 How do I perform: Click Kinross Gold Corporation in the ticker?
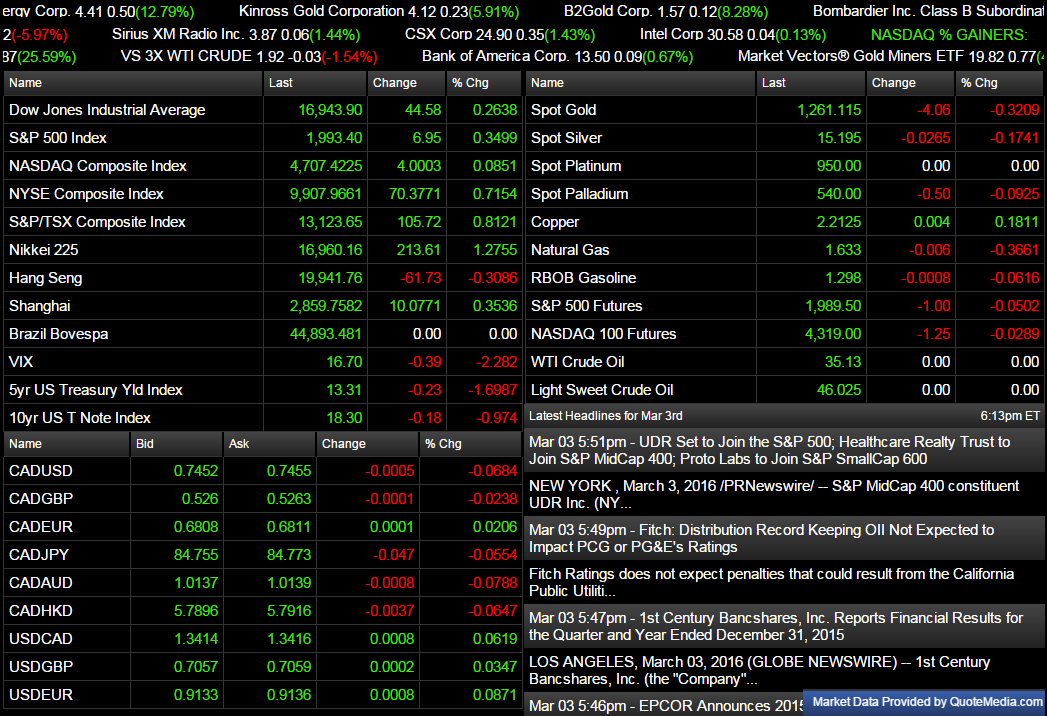[321, 12]
